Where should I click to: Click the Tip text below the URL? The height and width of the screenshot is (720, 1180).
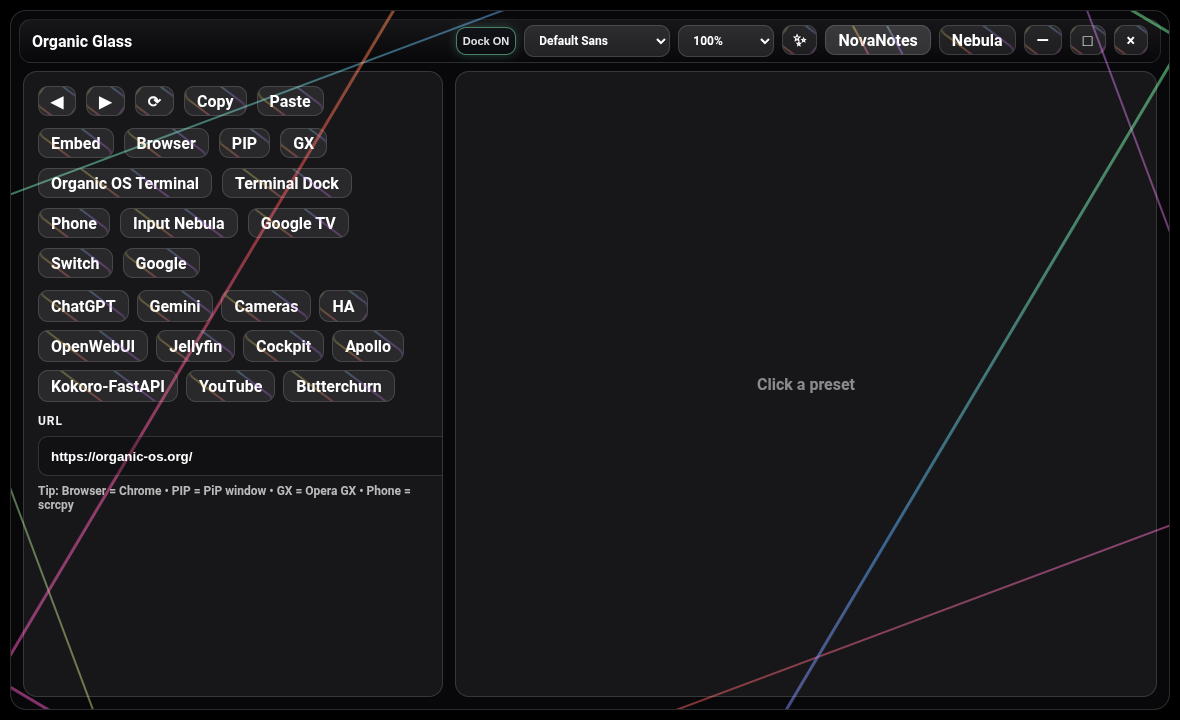224,497
